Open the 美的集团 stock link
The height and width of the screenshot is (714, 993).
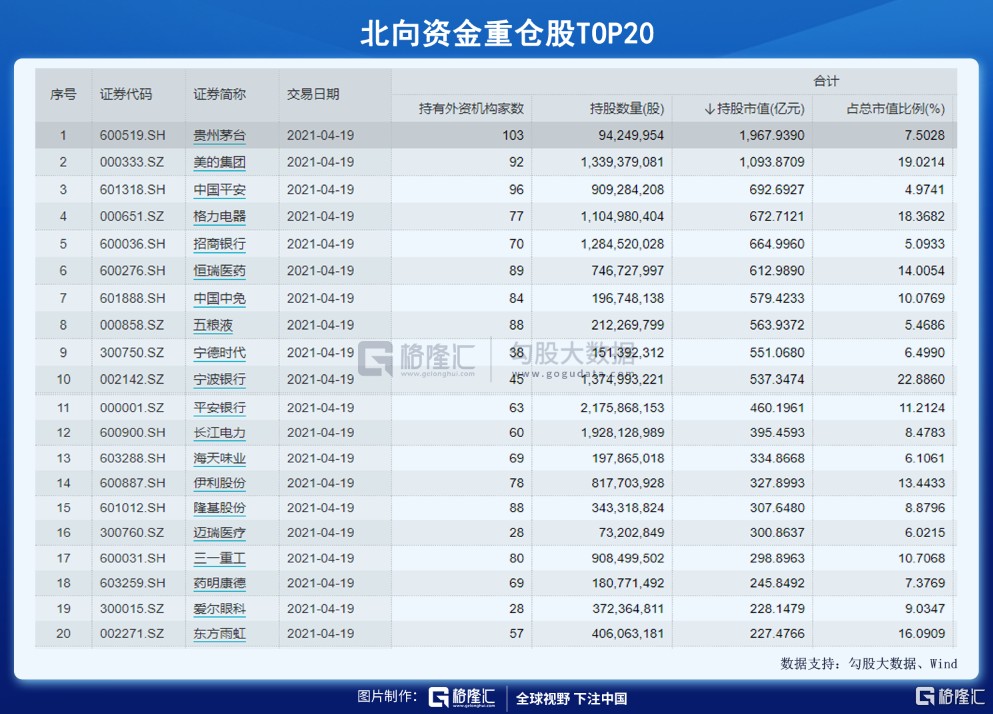pyautogui.click(x=219, y=162)
